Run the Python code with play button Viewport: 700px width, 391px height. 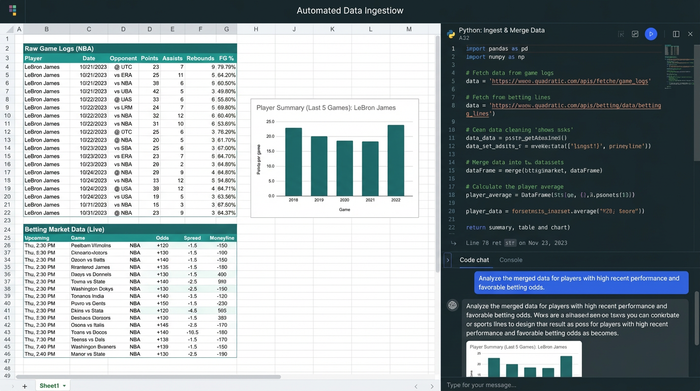coord(651,34)
